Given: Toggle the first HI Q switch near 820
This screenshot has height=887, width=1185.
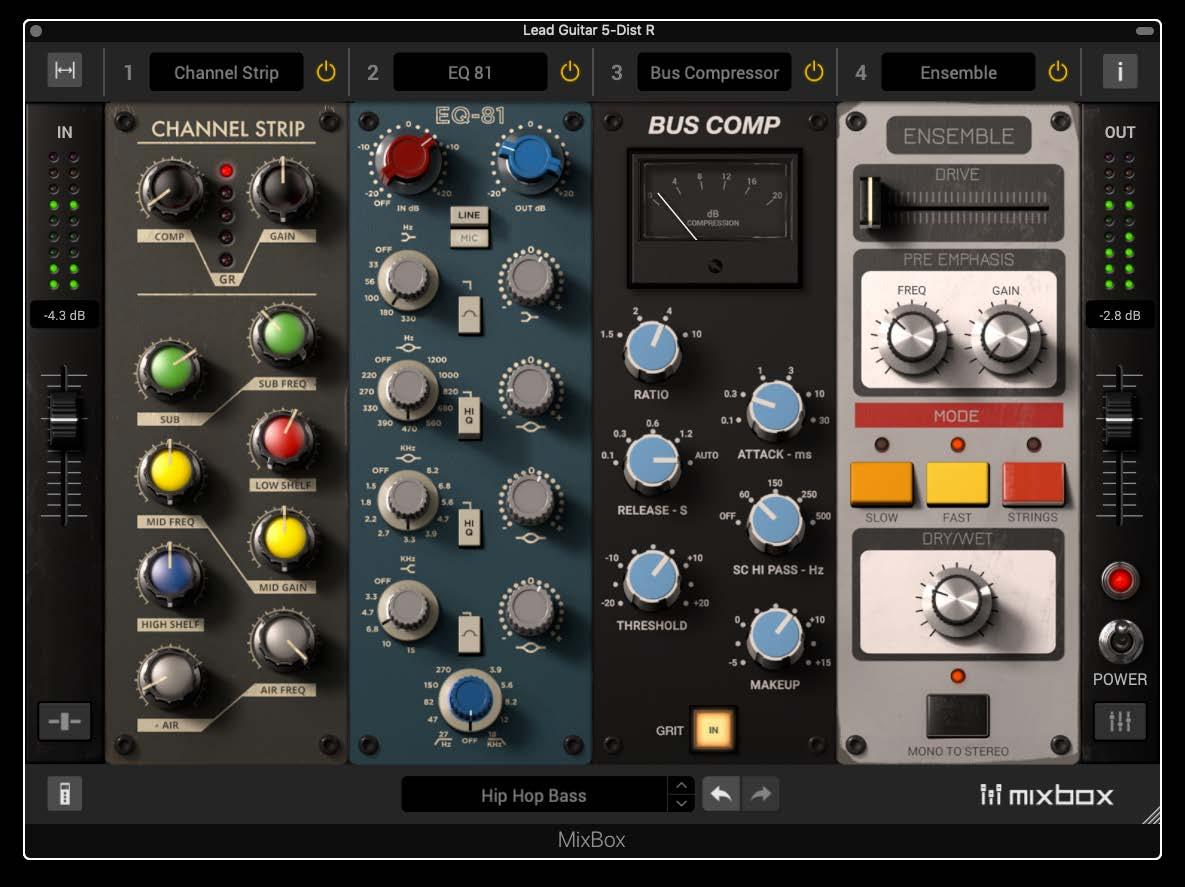Looking at the screenshot, I should pyautogui.click(x=469, y=416).
